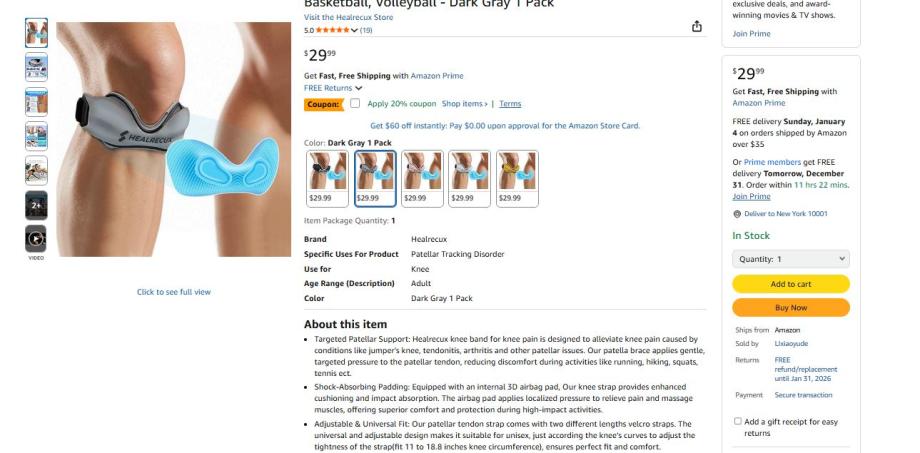Choose the black color variant swatch
920x453 pixels.
point(327,178)
